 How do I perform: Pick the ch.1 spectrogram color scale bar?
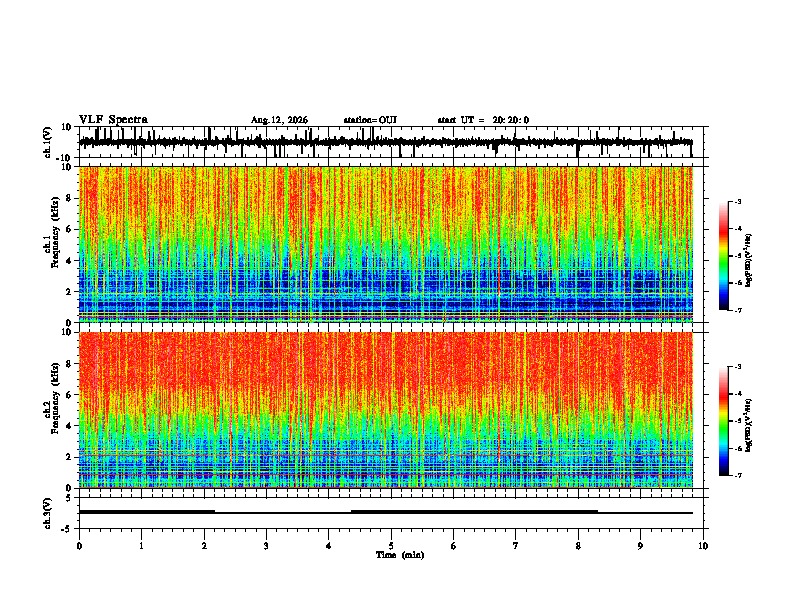click(x=723, y=256)
